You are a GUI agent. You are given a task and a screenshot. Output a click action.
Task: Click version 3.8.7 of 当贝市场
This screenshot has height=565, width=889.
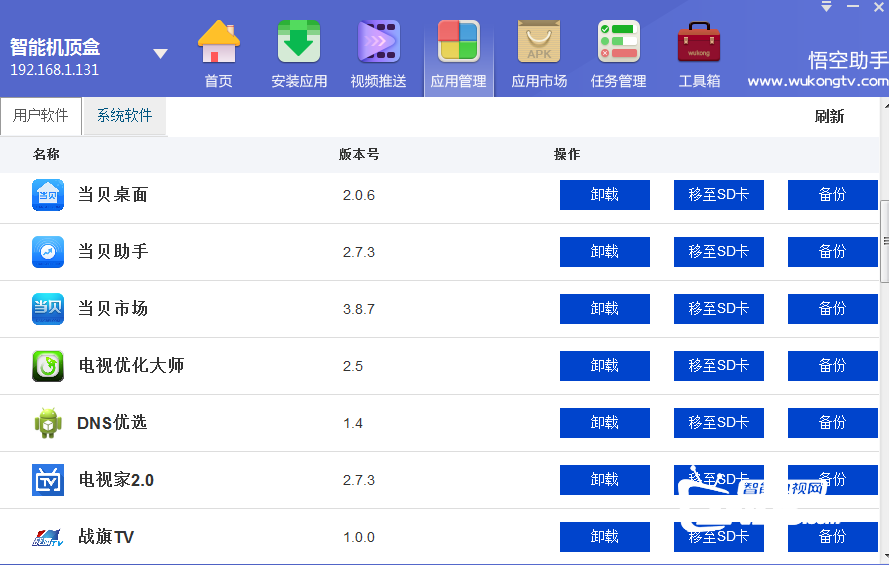tap(359, 309)
